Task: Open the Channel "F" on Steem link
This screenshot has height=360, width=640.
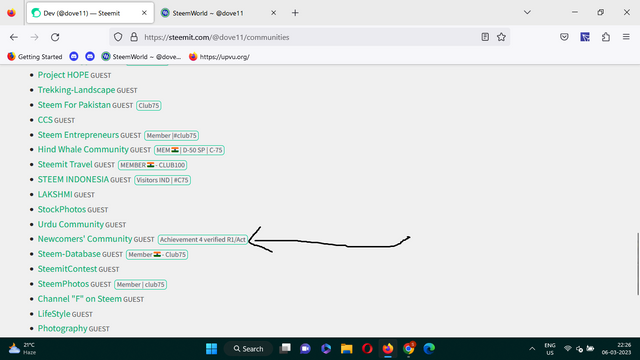Action: pos(80,299)
